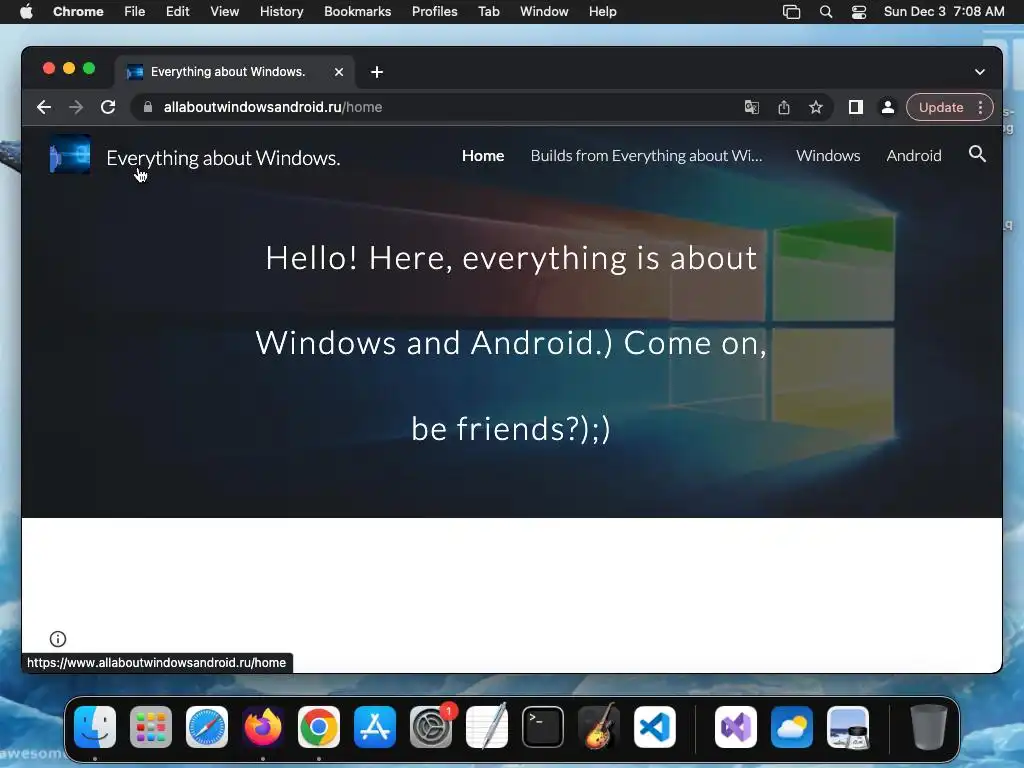Open the Bookmarks menu

click(x=357, y=12)
